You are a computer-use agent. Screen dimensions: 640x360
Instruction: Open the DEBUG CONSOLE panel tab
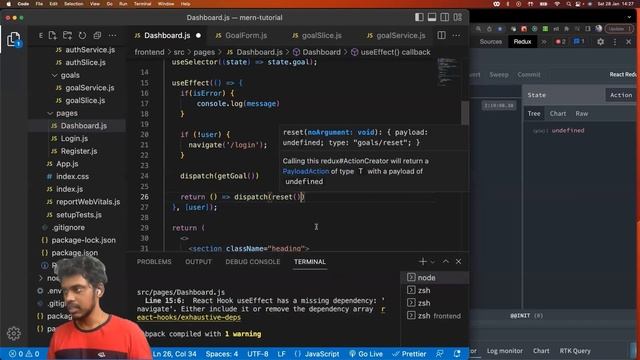pyautogui.click(x=253, y=262)
